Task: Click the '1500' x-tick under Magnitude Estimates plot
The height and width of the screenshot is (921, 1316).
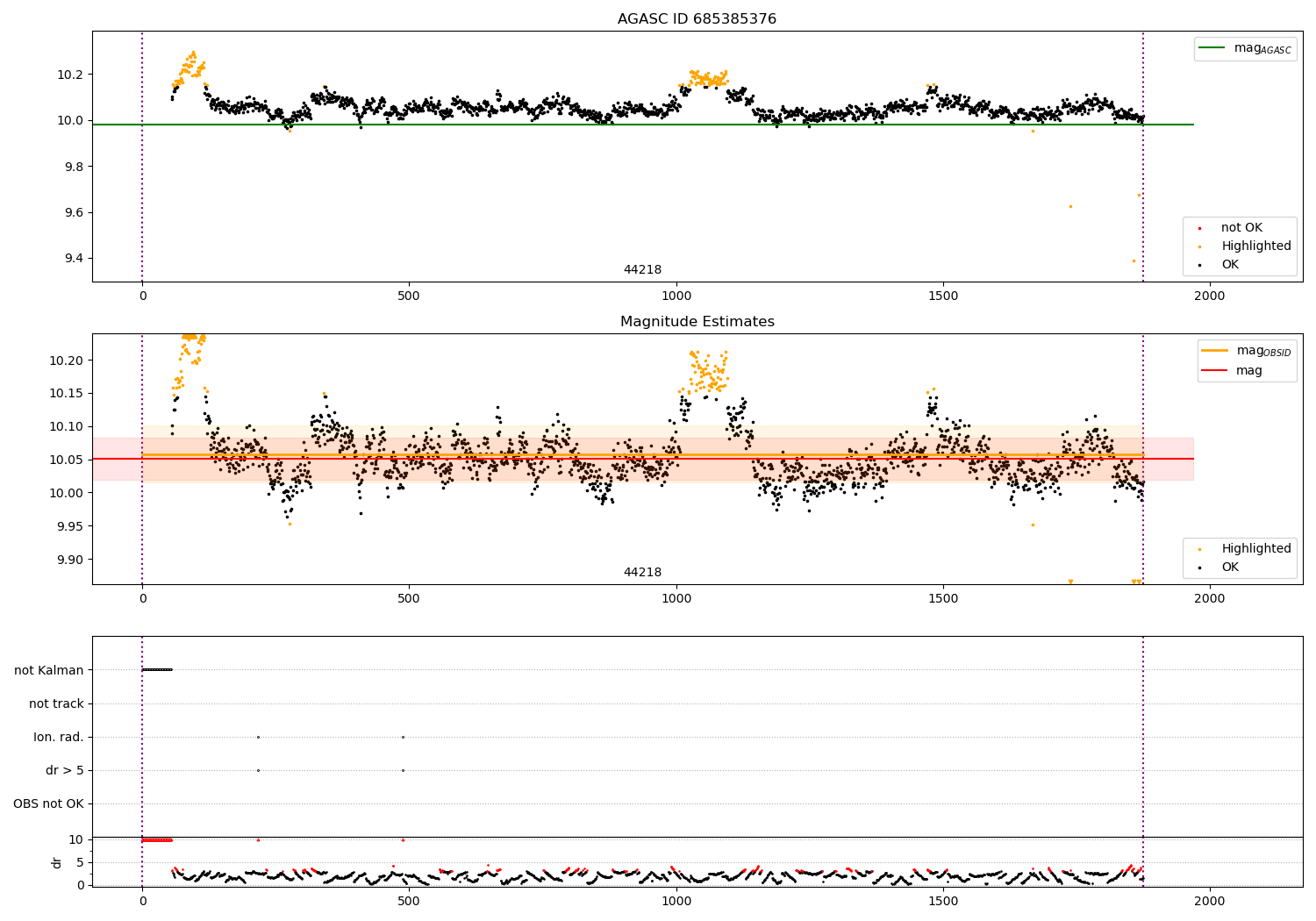Action: click(x=943, y=599)
